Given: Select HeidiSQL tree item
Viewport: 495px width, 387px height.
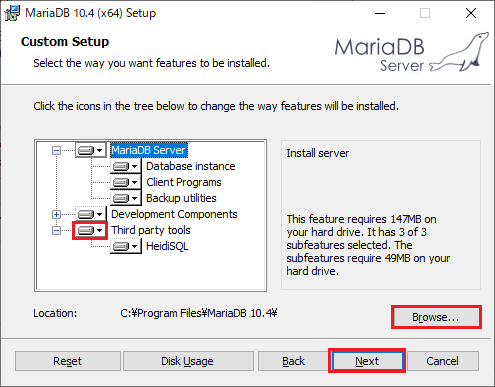Looking at the screenshot, I should (167, 247).
